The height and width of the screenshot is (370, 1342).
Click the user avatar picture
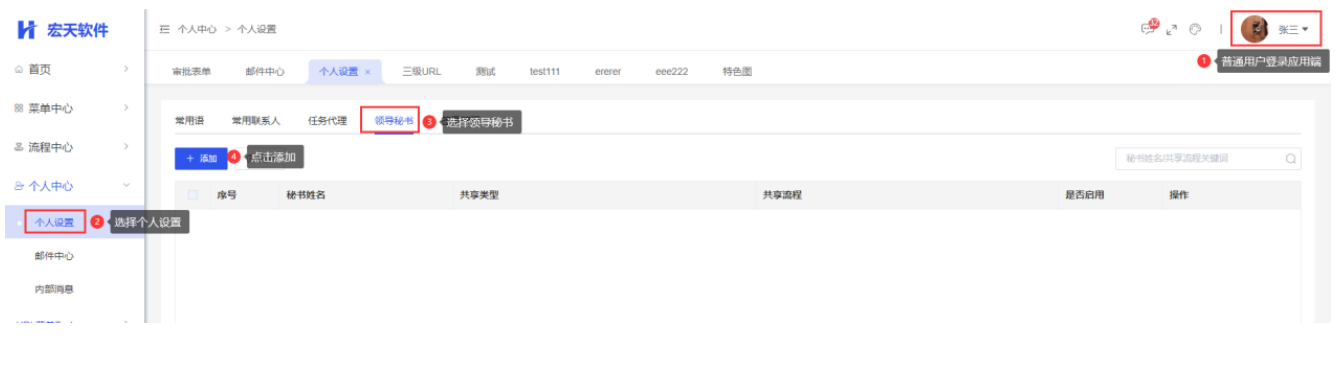pos(1255,29)
